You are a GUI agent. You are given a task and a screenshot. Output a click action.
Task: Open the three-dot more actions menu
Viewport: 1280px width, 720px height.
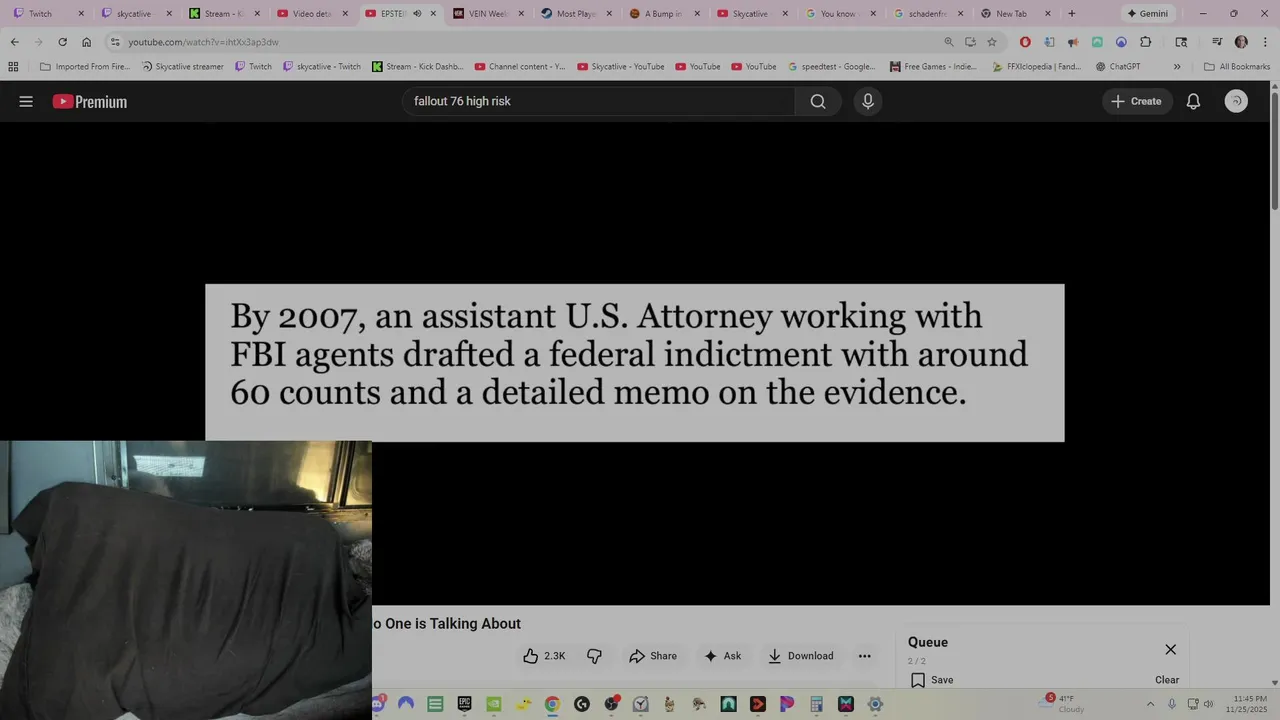coord(864,656)
